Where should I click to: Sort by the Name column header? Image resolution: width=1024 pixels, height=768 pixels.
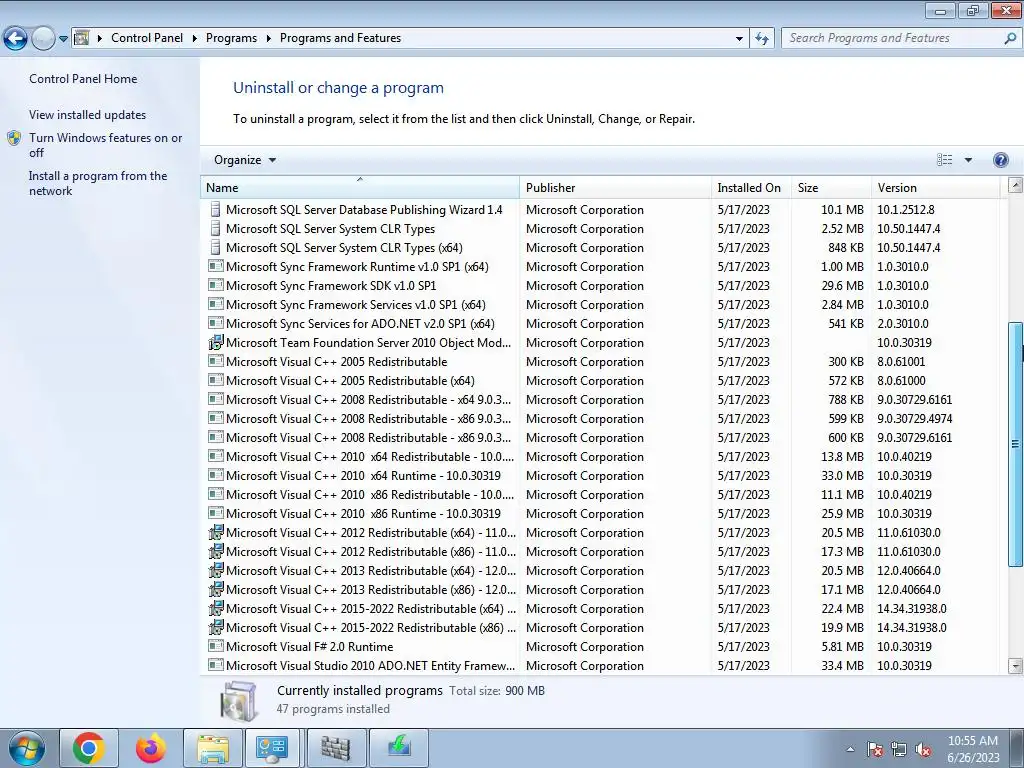[359, 187]
